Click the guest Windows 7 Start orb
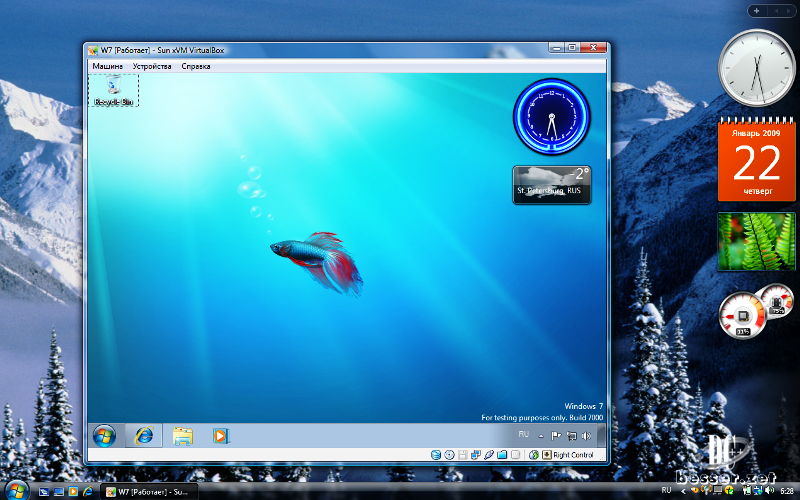The image size is (800, 500). tap(104, 435)
